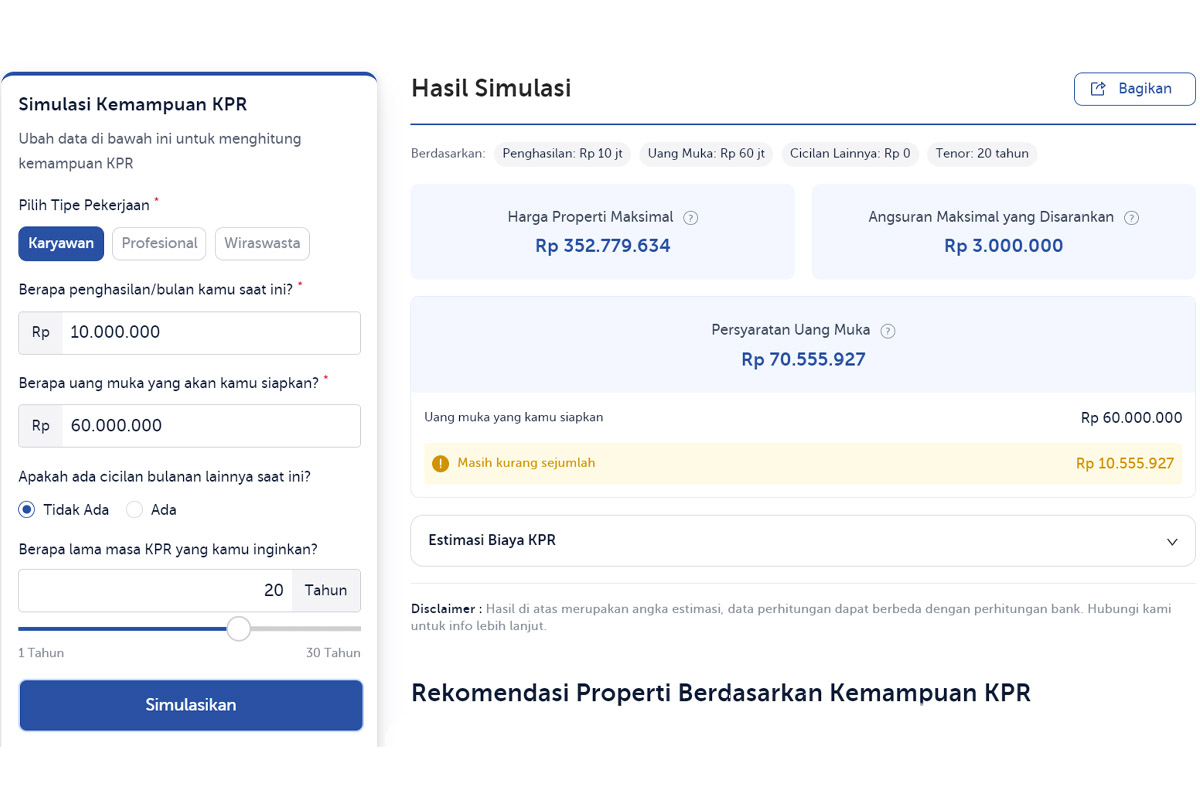The width and height of the screenshot is (1200, 800).
Task: Select the Karyawan employment type
Action: point(61,243)
